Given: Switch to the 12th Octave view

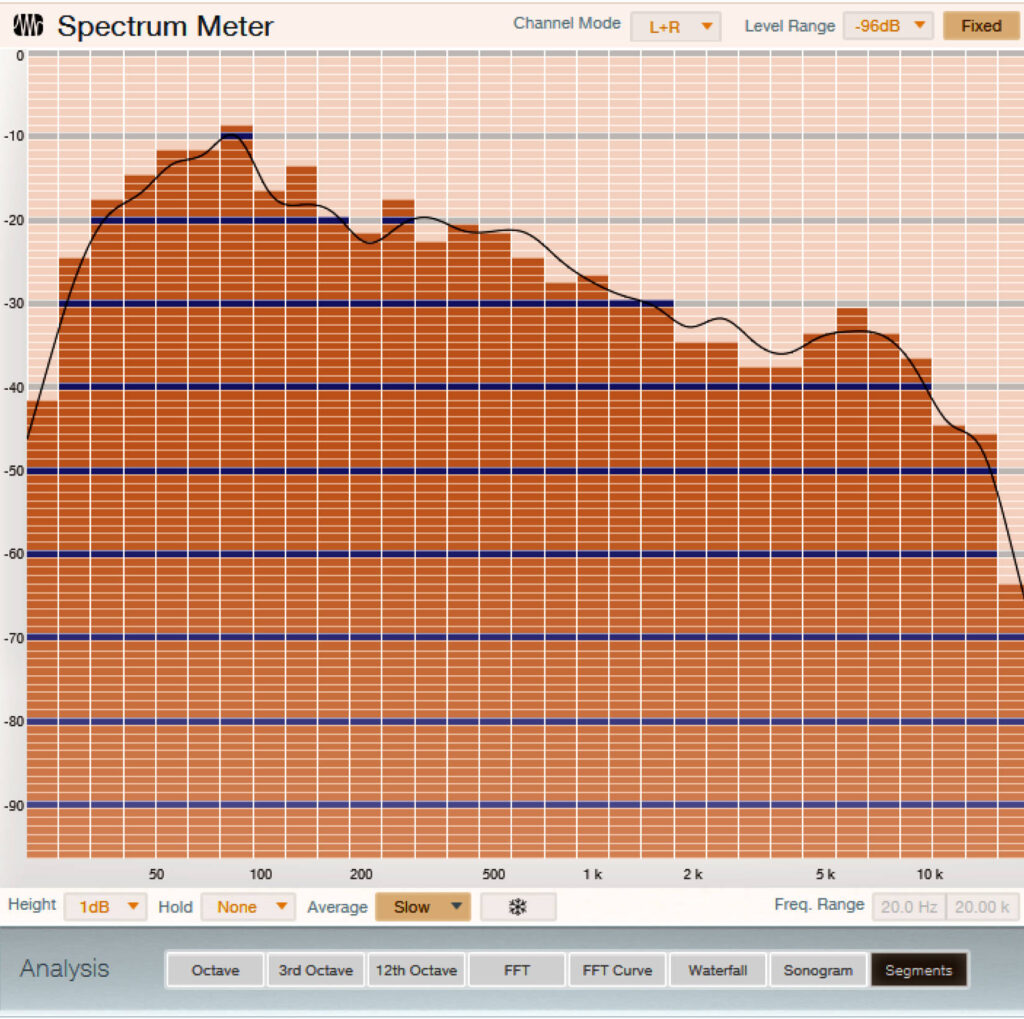Looking at the screenshot, I should click(416, 970).
